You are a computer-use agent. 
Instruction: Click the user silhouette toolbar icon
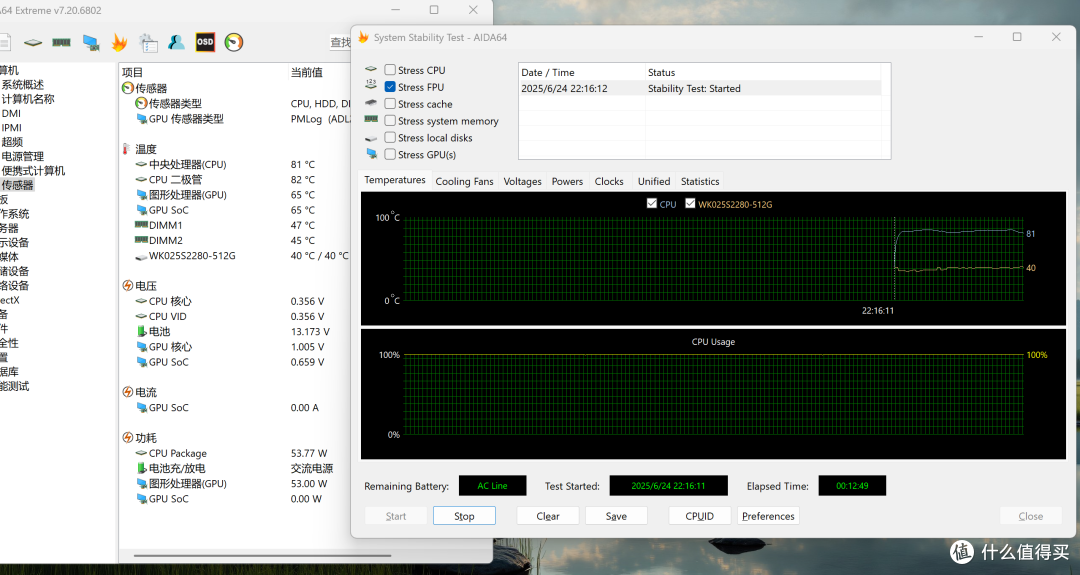tap(176, 43)
